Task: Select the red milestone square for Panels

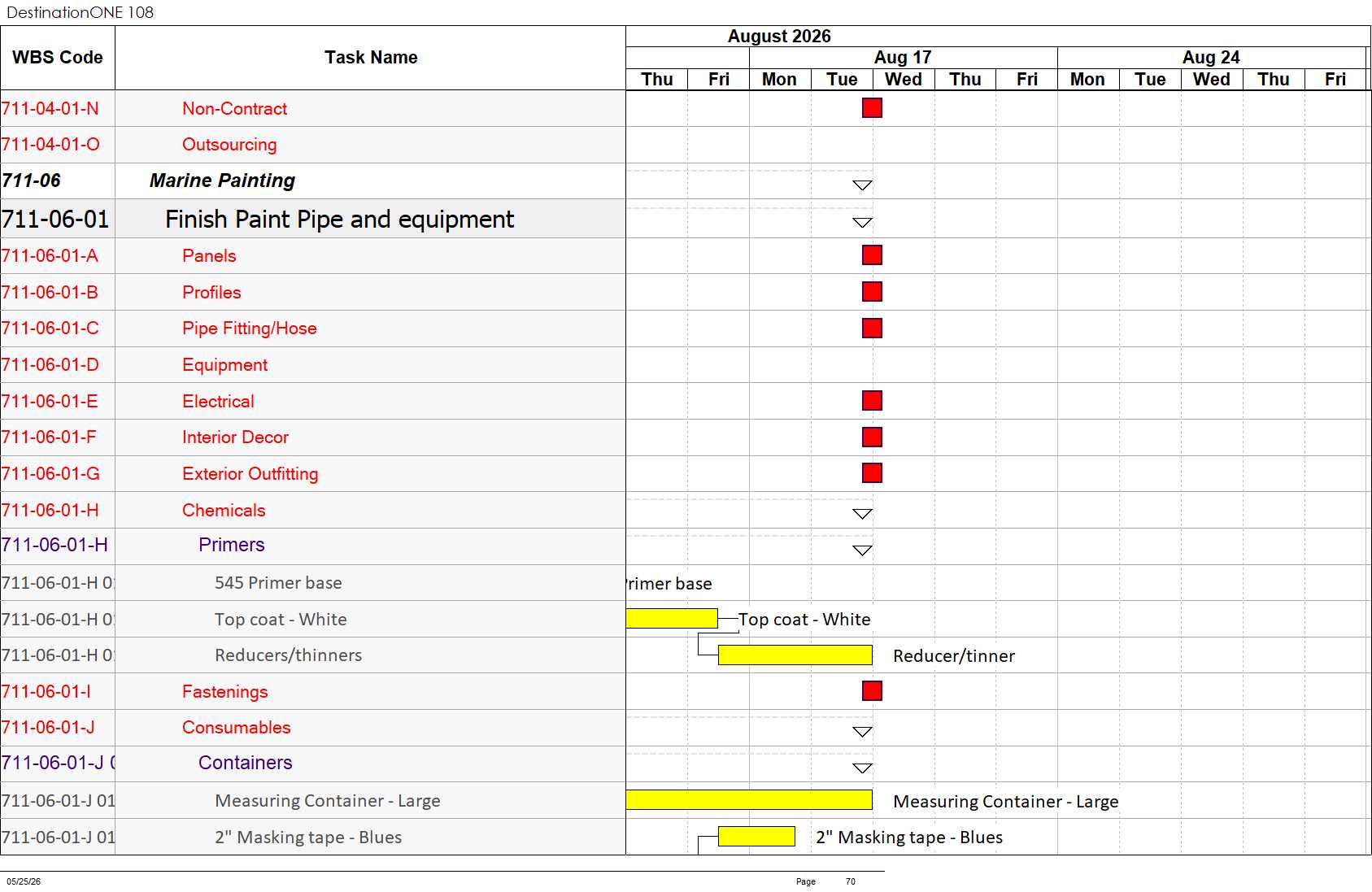Action: coord(872,255)
